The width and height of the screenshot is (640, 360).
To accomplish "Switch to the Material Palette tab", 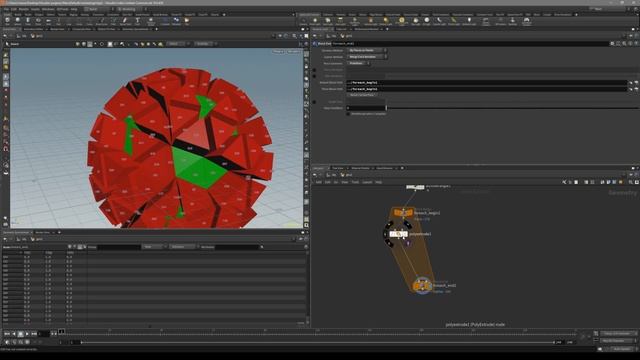I will (x=360, y=168).
